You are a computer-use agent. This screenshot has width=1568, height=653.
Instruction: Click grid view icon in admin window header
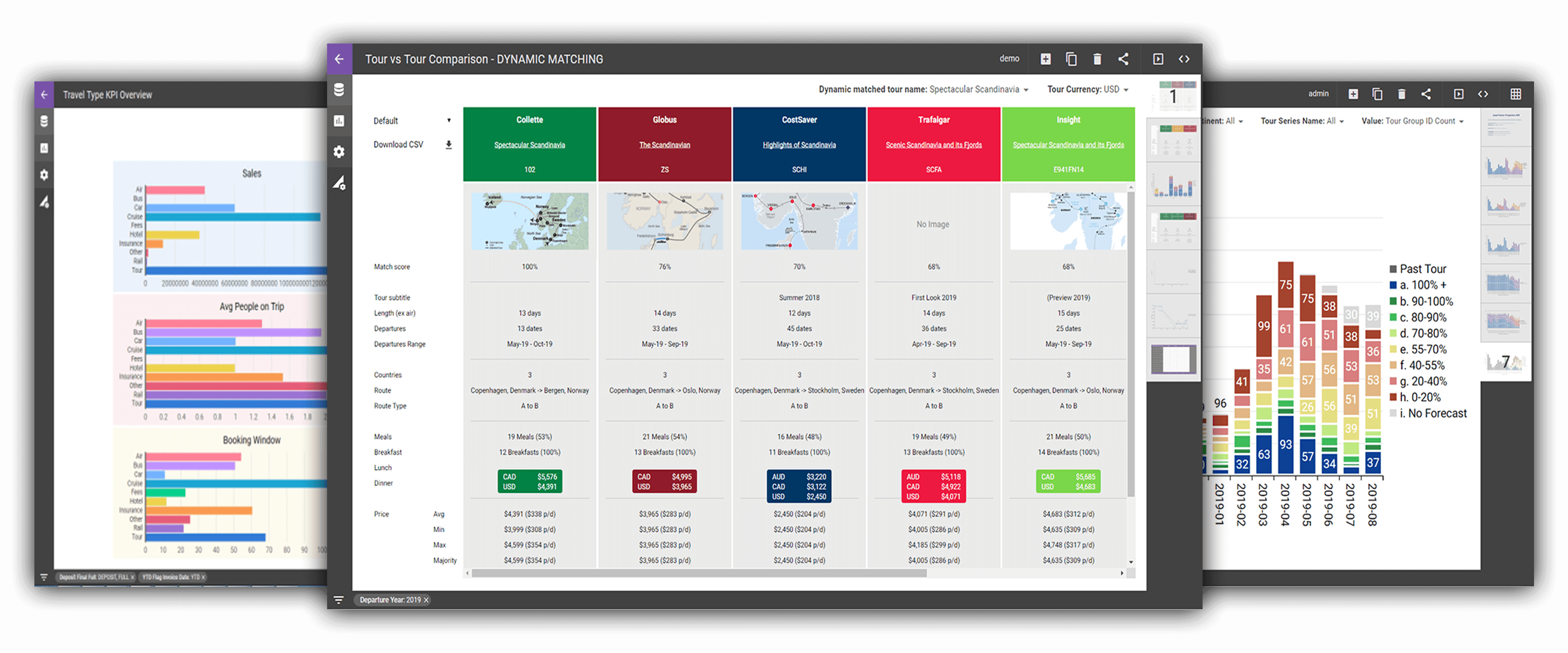[1516, 94]
